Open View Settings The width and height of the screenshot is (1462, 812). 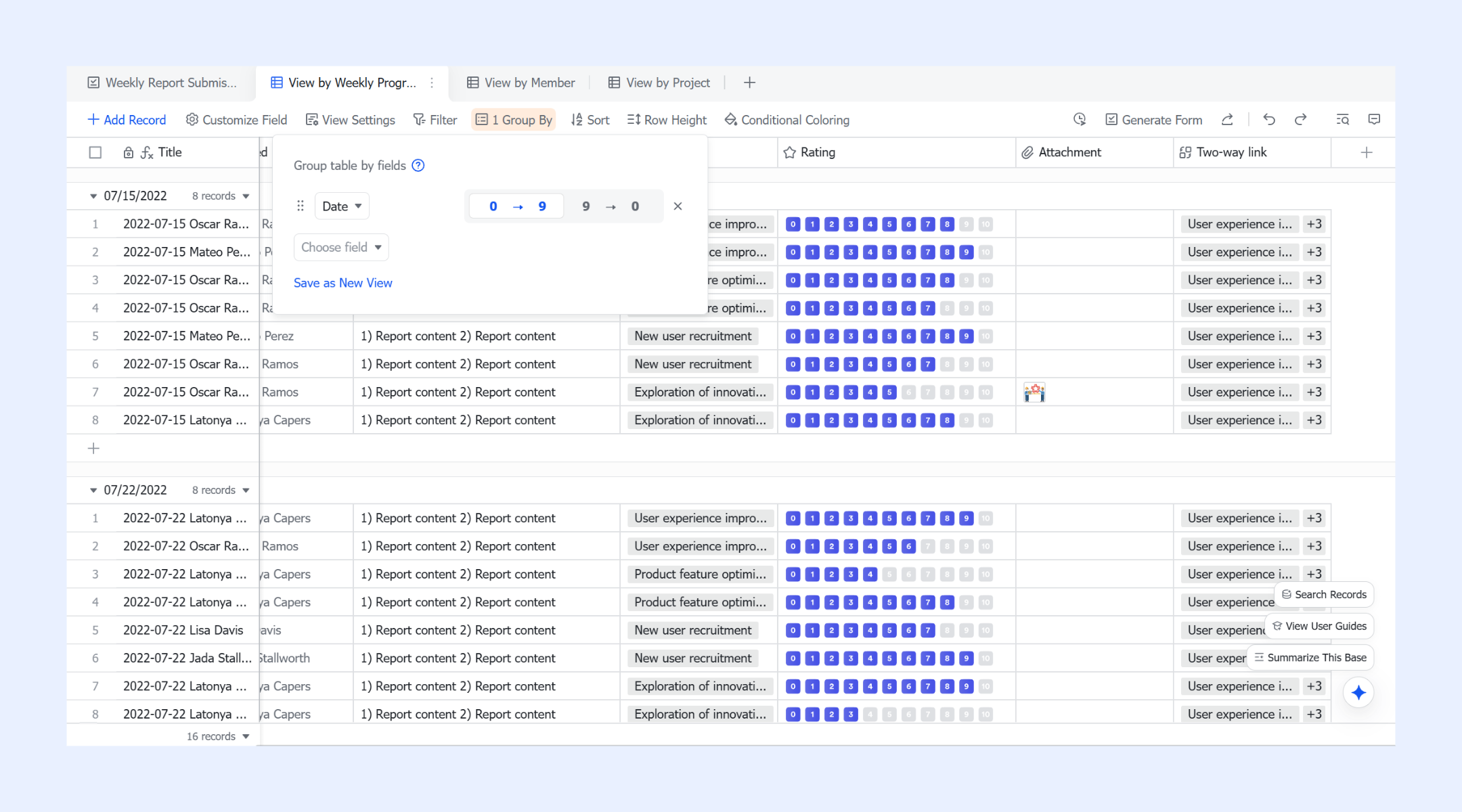(351, 120)
